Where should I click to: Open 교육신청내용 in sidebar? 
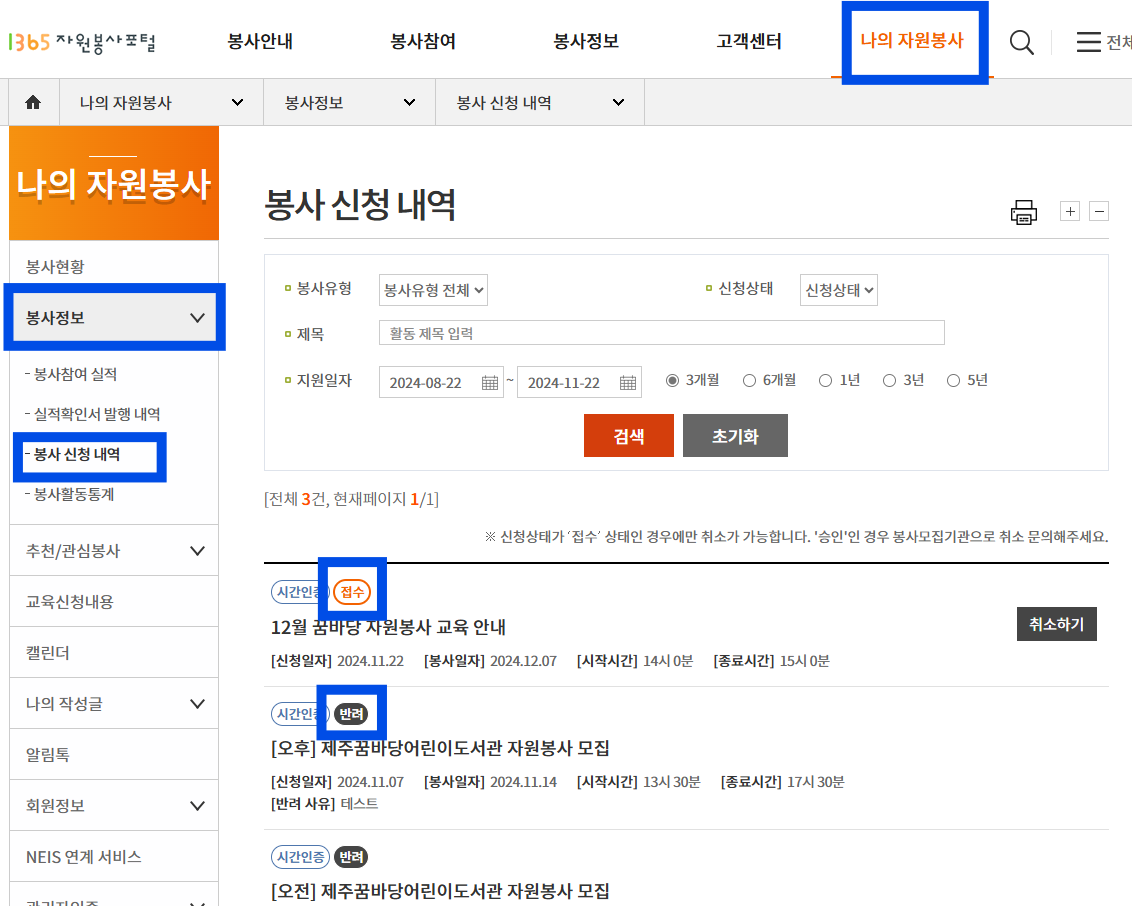click(114, 601)
